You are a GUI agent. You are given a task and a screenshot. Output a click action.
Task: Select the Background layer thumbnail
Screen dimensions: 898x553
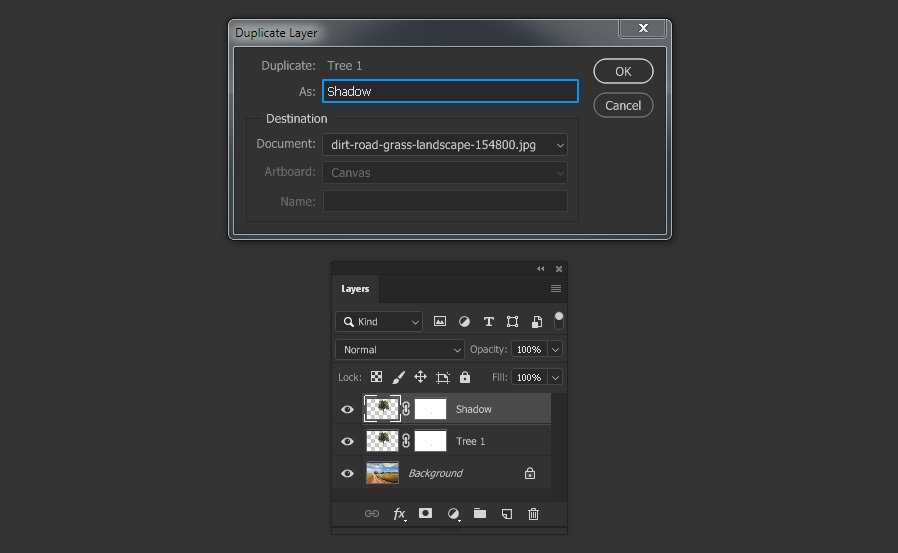[x=382, y=473]
